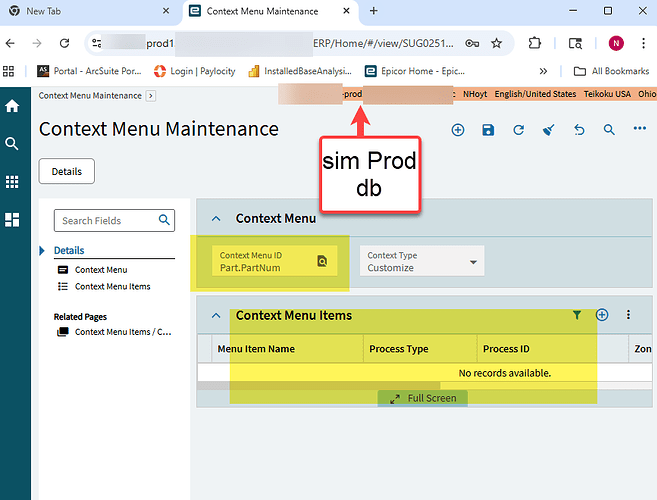657x500 pixels.
Task: Close the New Tab browser tab
Action: pyautogui.click(x=166, y=11)
